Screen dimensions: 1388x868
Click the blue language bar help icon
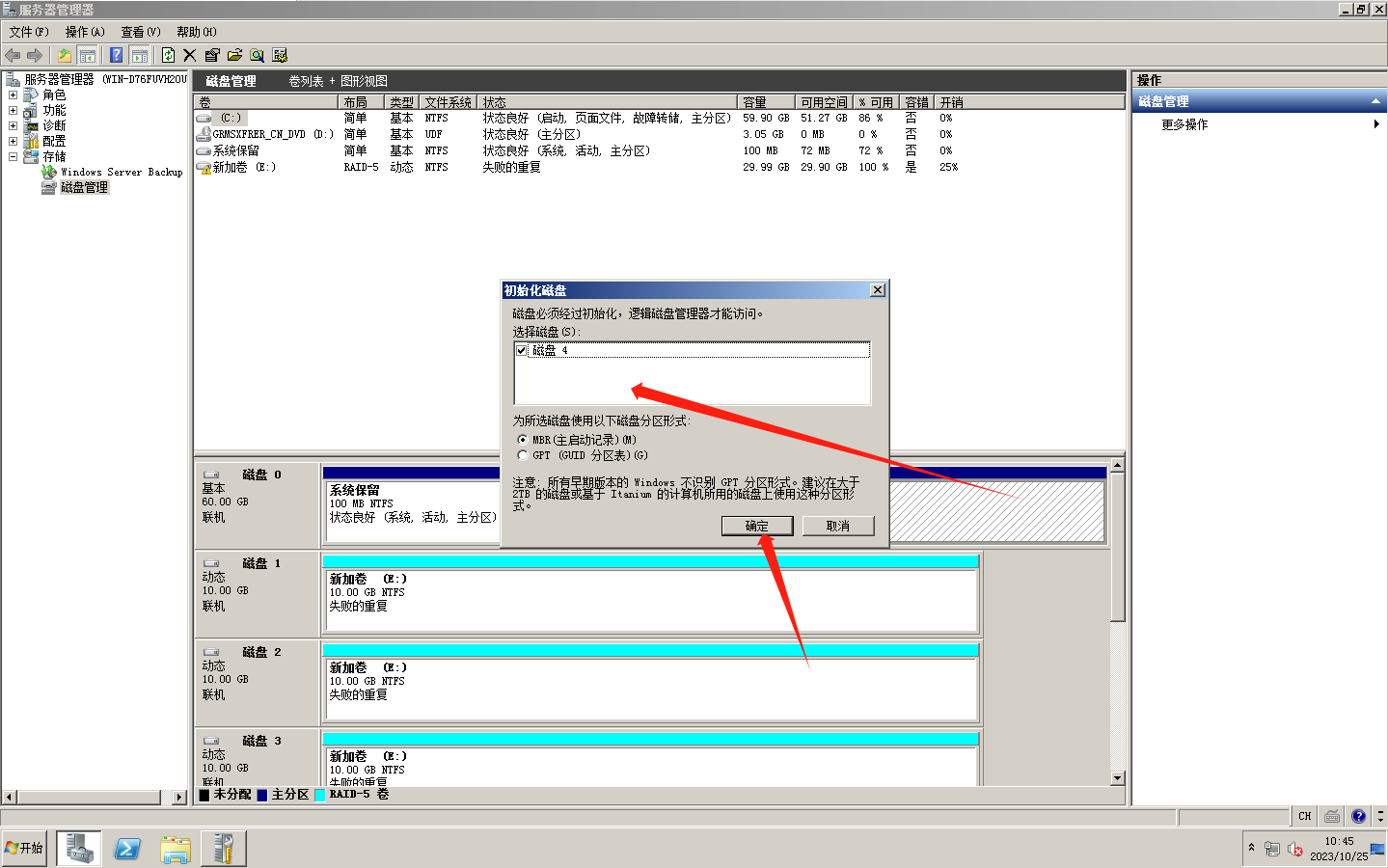(x=1358, y=816)
